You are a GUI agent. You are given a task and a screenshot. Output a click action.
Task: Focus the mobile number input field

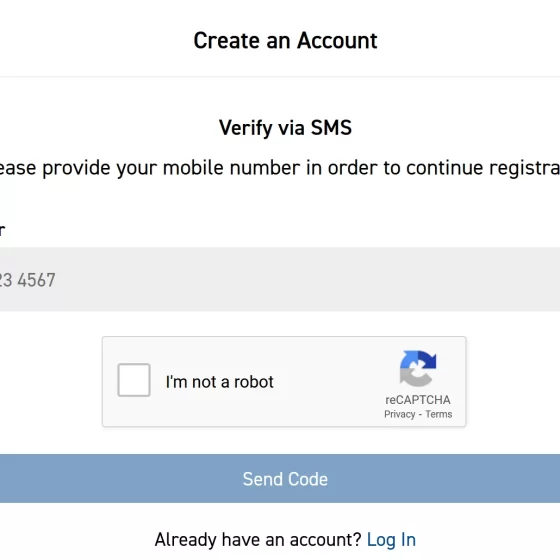pyautogui.click(x=280, y=279)
